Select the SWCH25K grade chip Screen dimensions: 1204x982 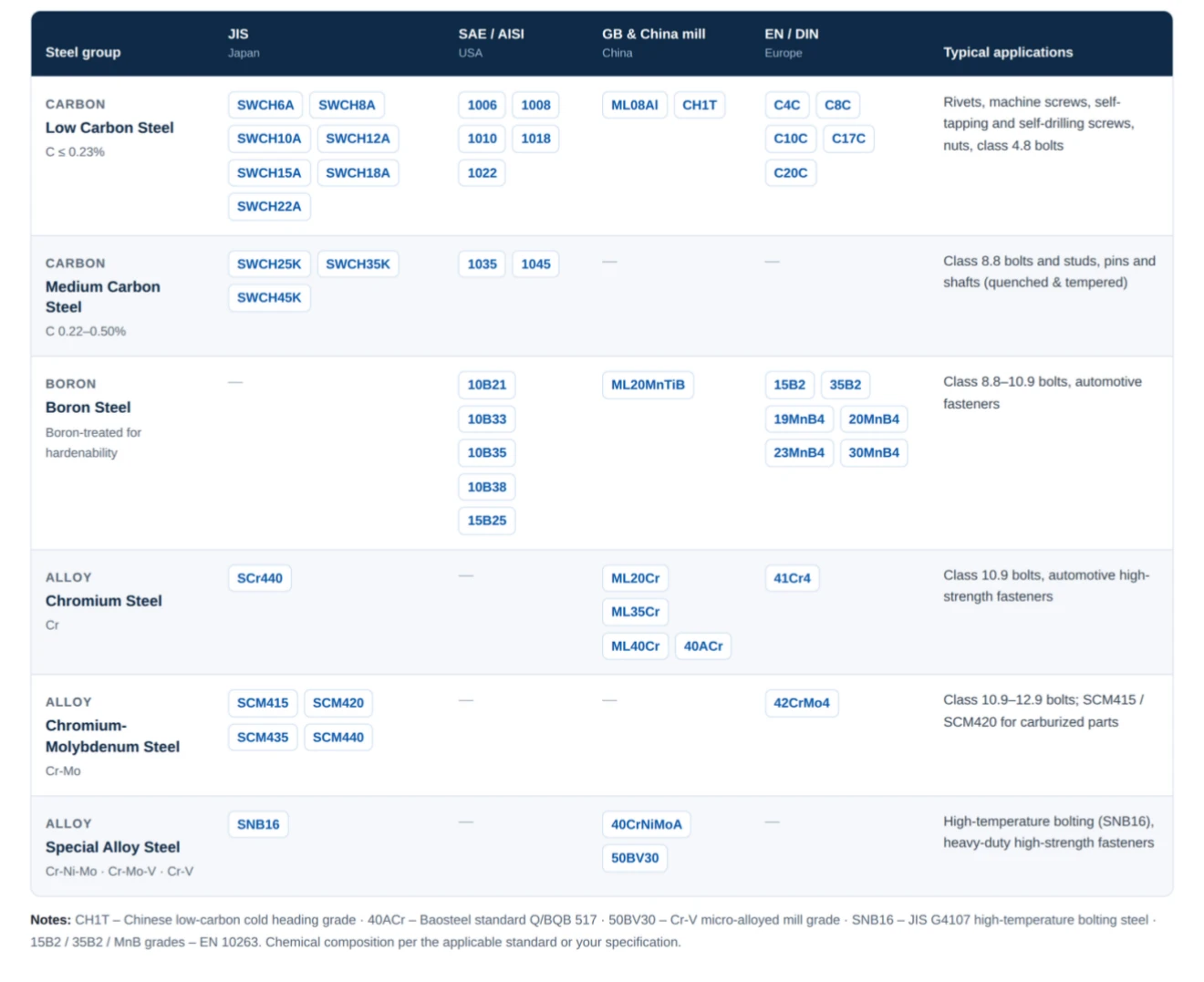pyautogui.click(x=269, y=264)
